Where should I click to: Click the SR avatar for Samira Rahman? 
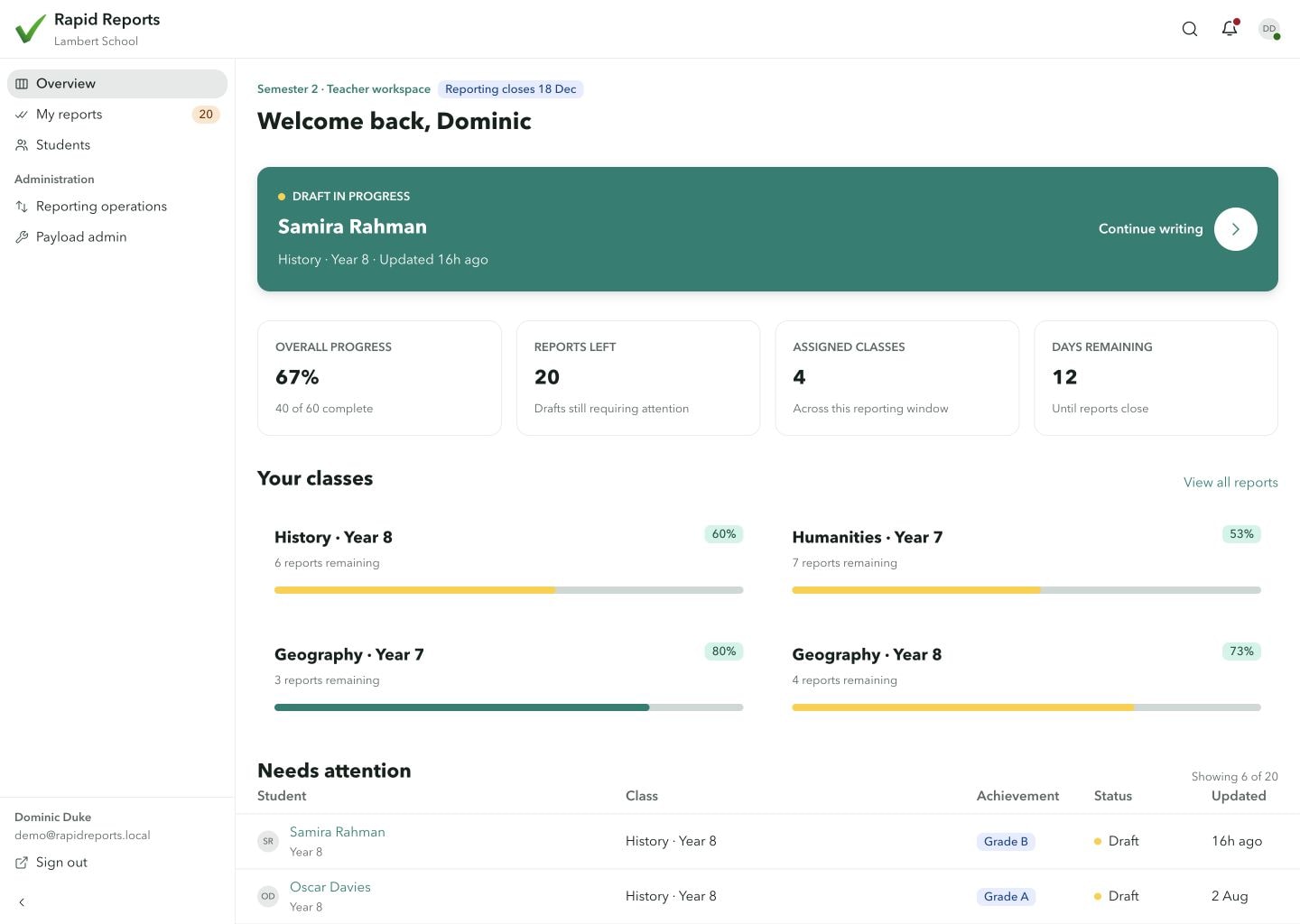pos(268,841)
